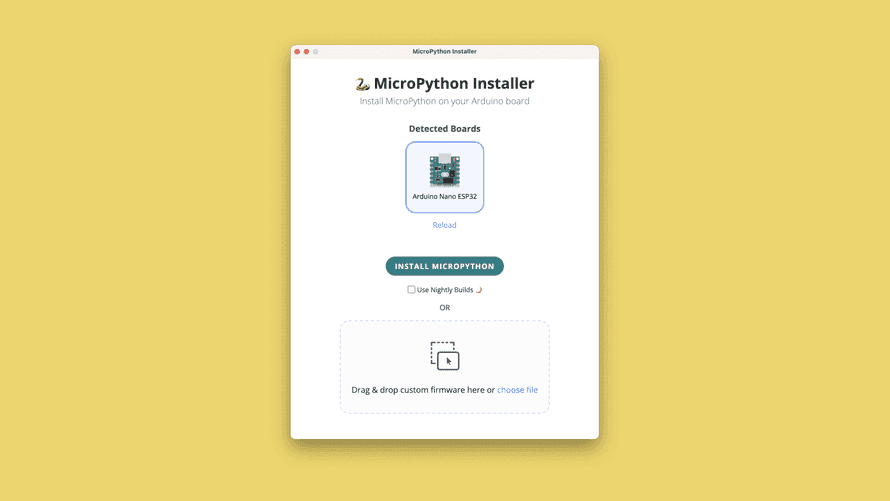
Task: Click the "MicroPython Installer" main heading
Action: pyautogui.click(x=454, y=83)
